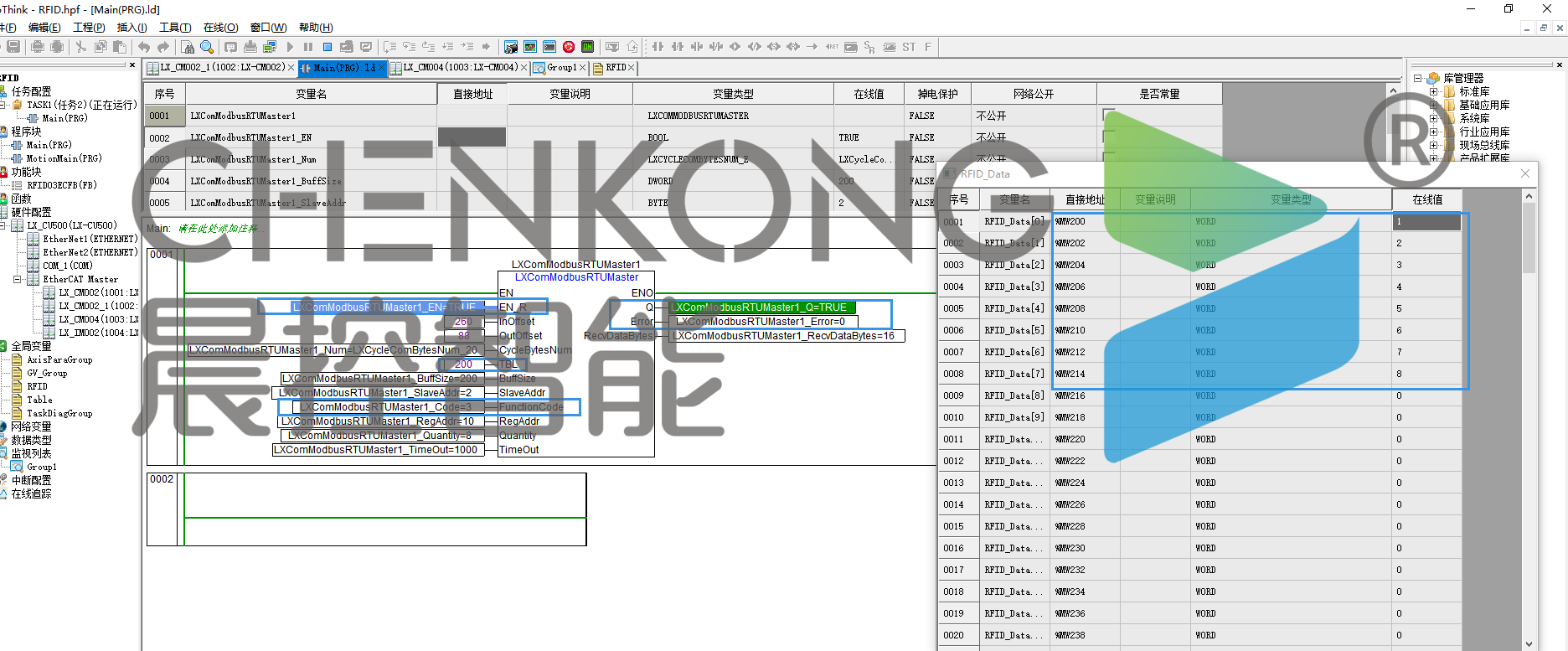Click the SR set-reset ladder icon
The width and height of the screenshot is (1568, 651).
tap(869, 47)
